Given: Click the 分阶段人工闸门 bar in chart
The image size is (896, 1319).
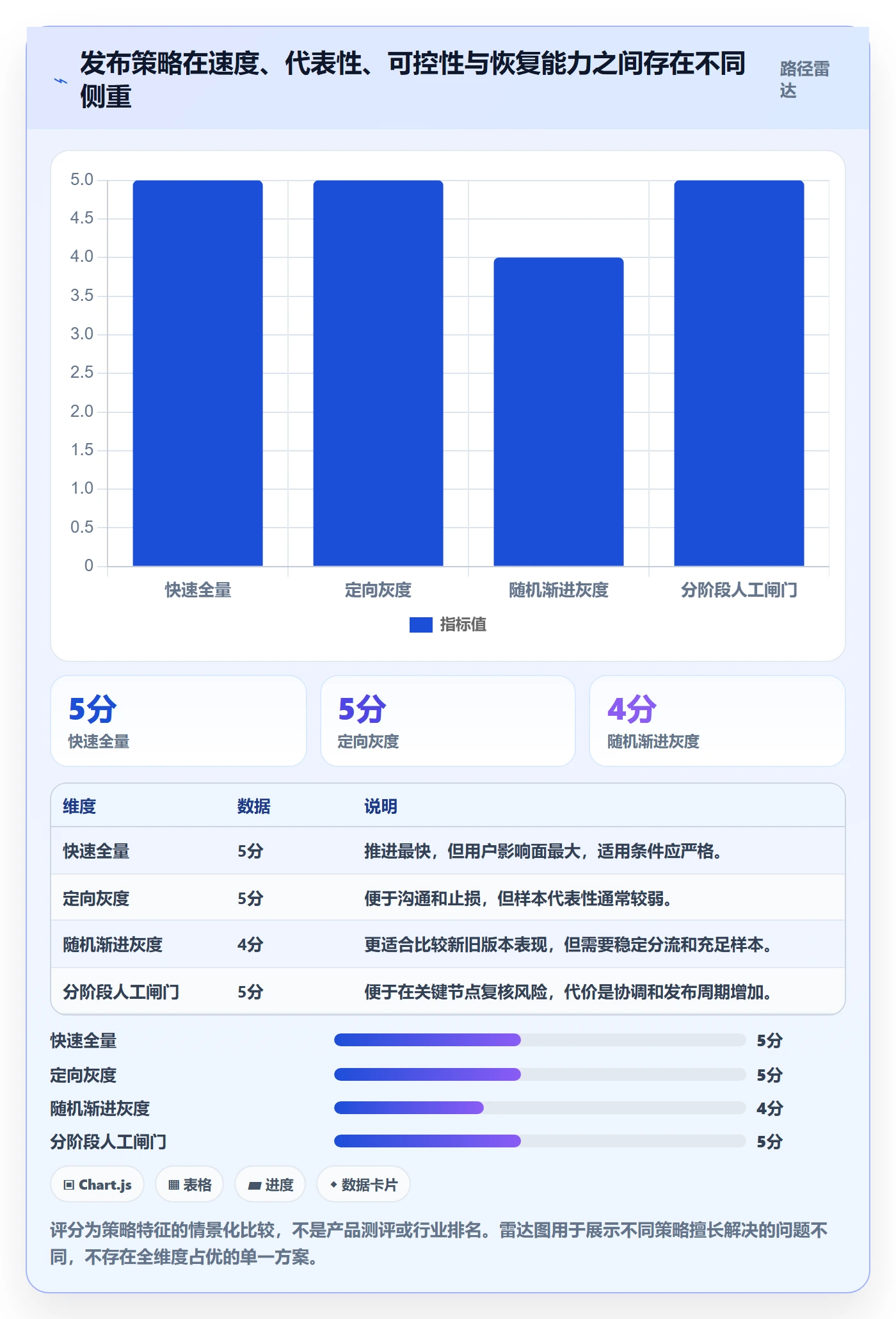Looking at the screenshot, I should point(739,373).
